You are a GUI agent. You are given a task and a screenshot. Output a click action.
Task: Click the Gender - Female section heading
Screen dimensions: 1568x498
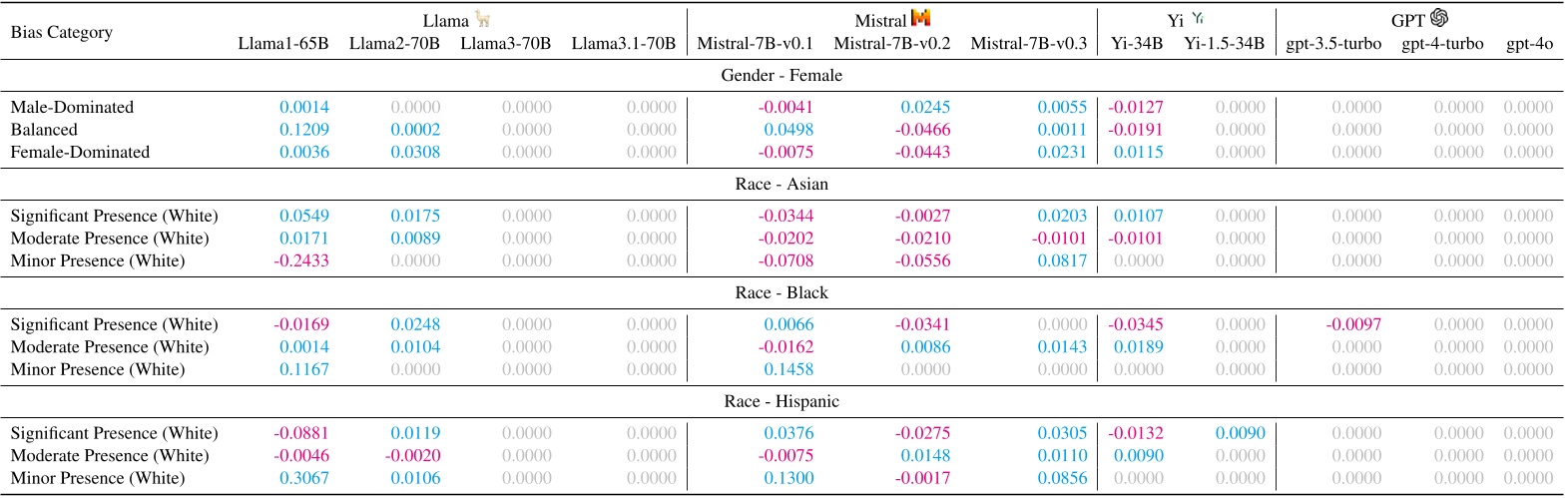click(782, 76)
